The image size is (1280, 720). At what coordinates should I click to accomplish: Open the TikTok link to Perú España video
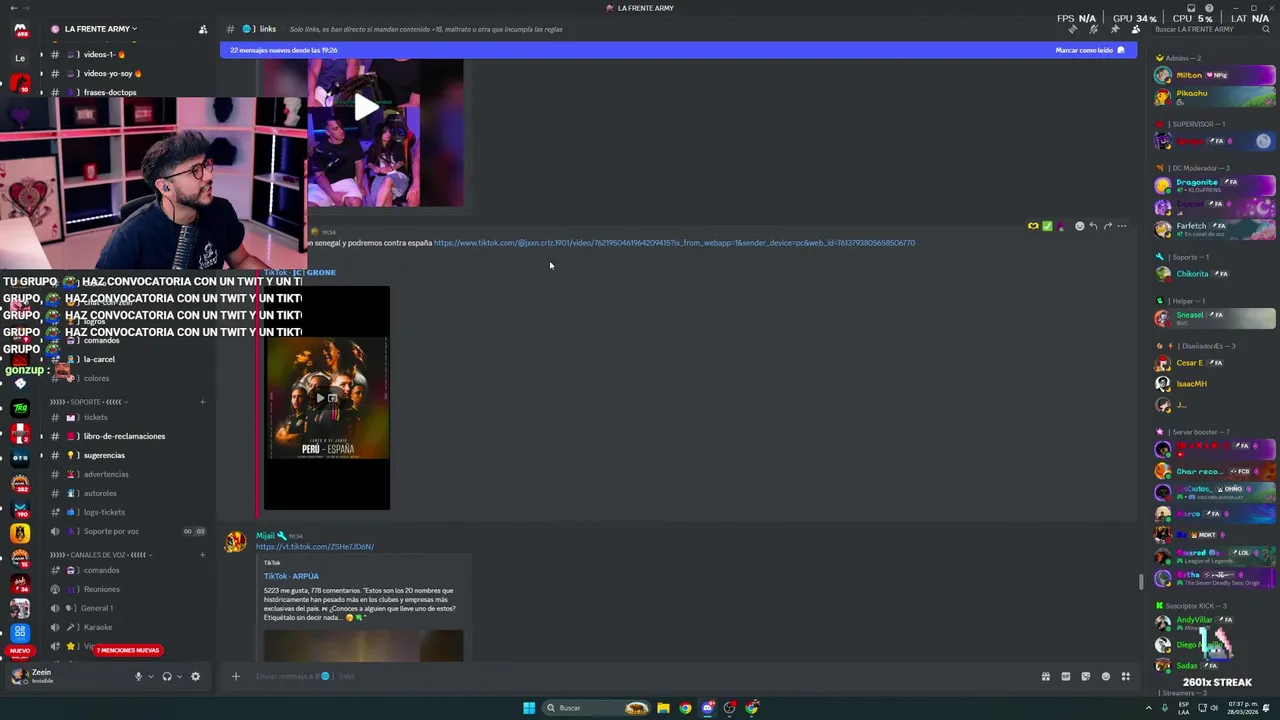[x=674, y=243]
